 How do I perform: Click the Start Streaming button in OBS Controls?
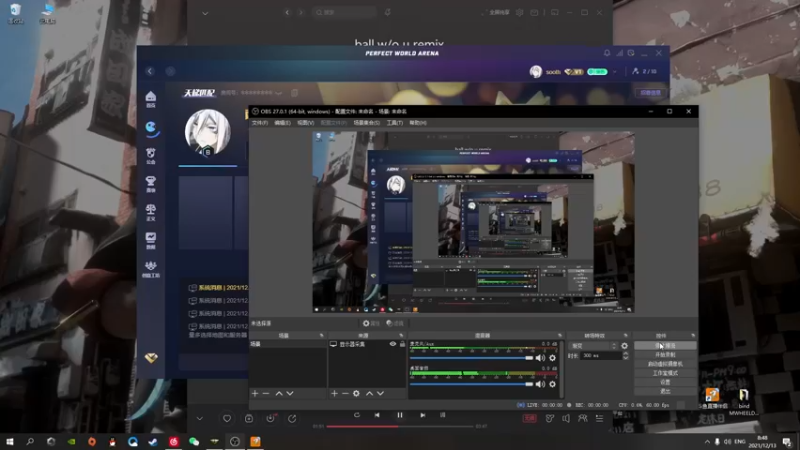tap(665, 345)
